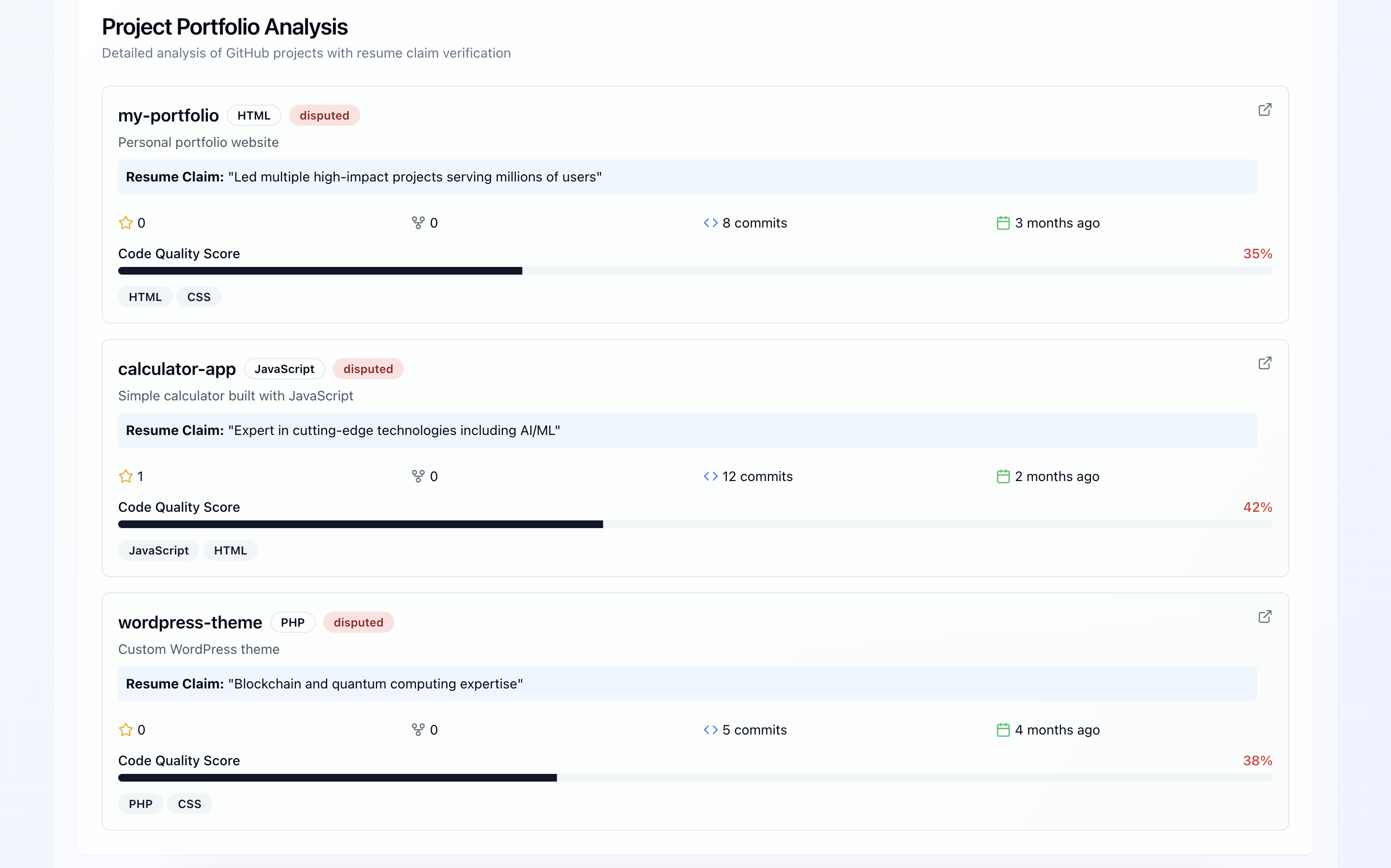Click calendar icon beside 3 months ago
This screenshot has width=1391, height=868.
[1003, 223]
